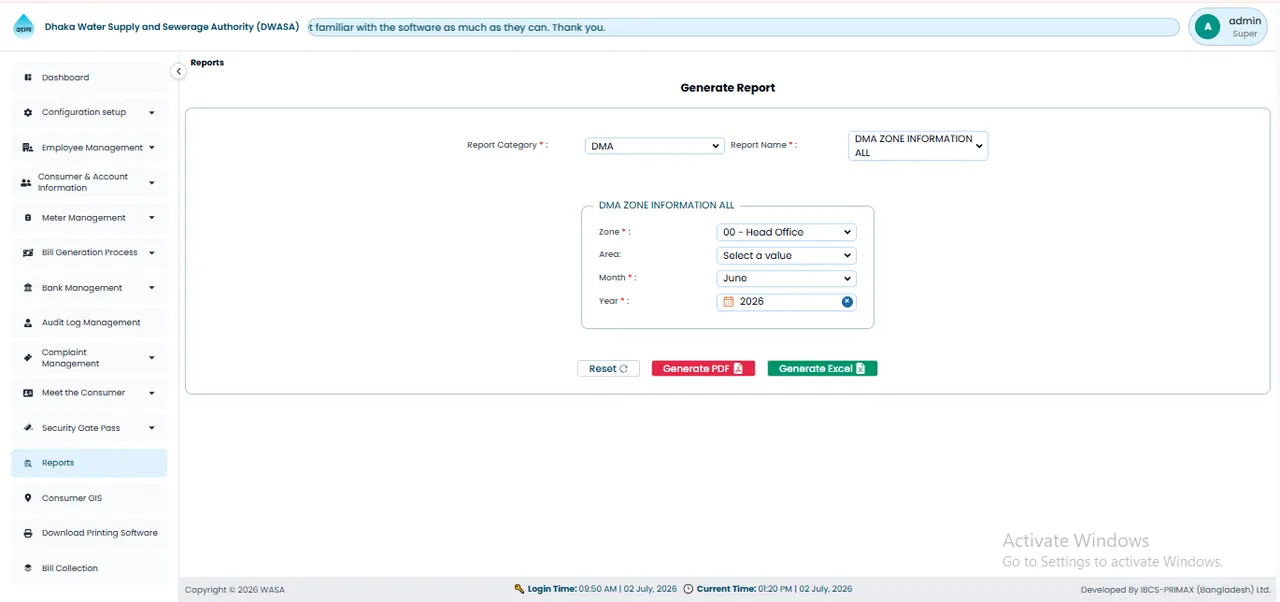Expand the Employee Management submenu arrow
Screen dimensions: 1280x602
coord(152,148)
